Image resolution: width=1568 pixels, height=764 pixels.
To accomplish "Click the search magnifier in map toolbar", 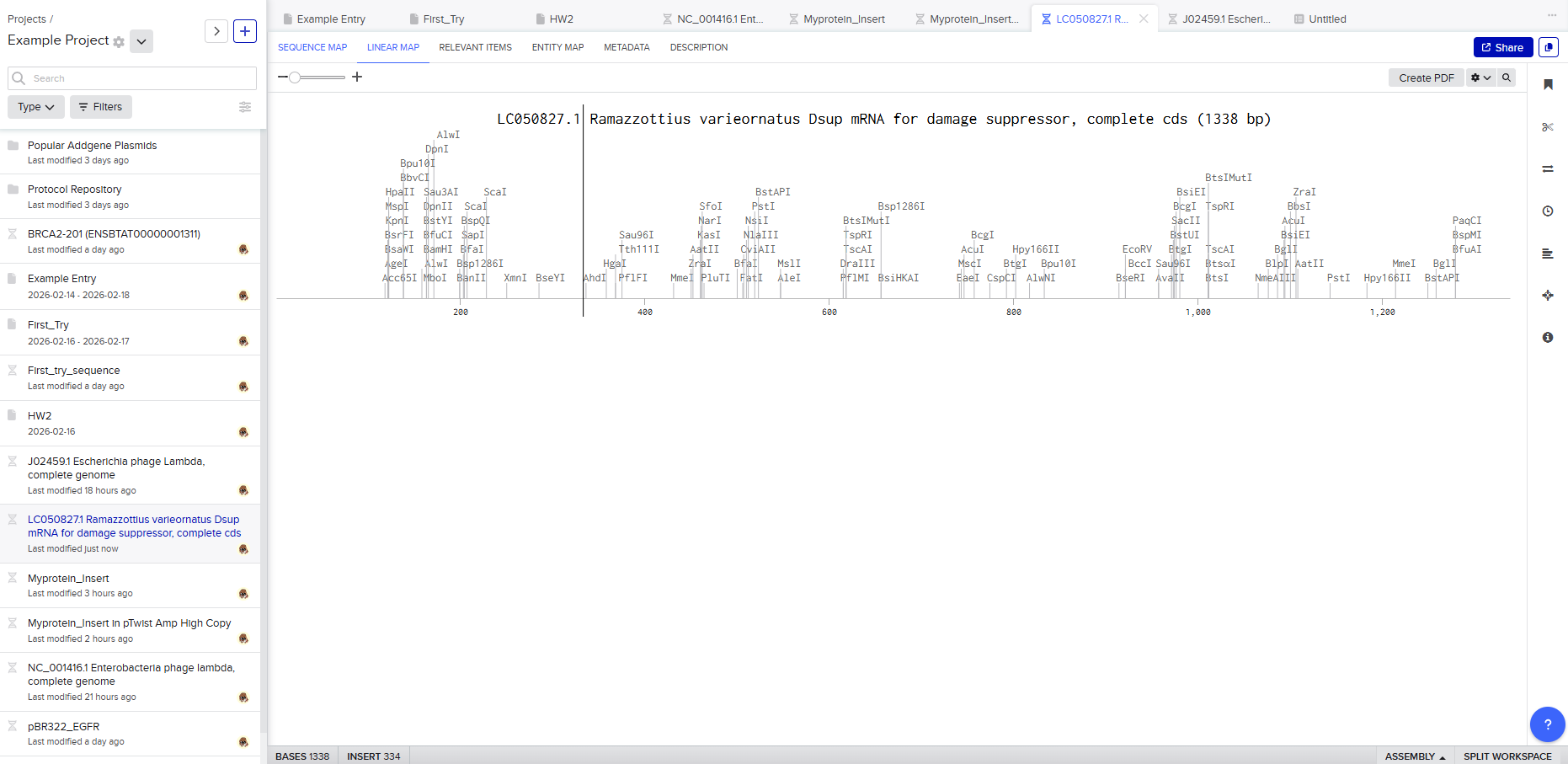I will point(1507,77).
